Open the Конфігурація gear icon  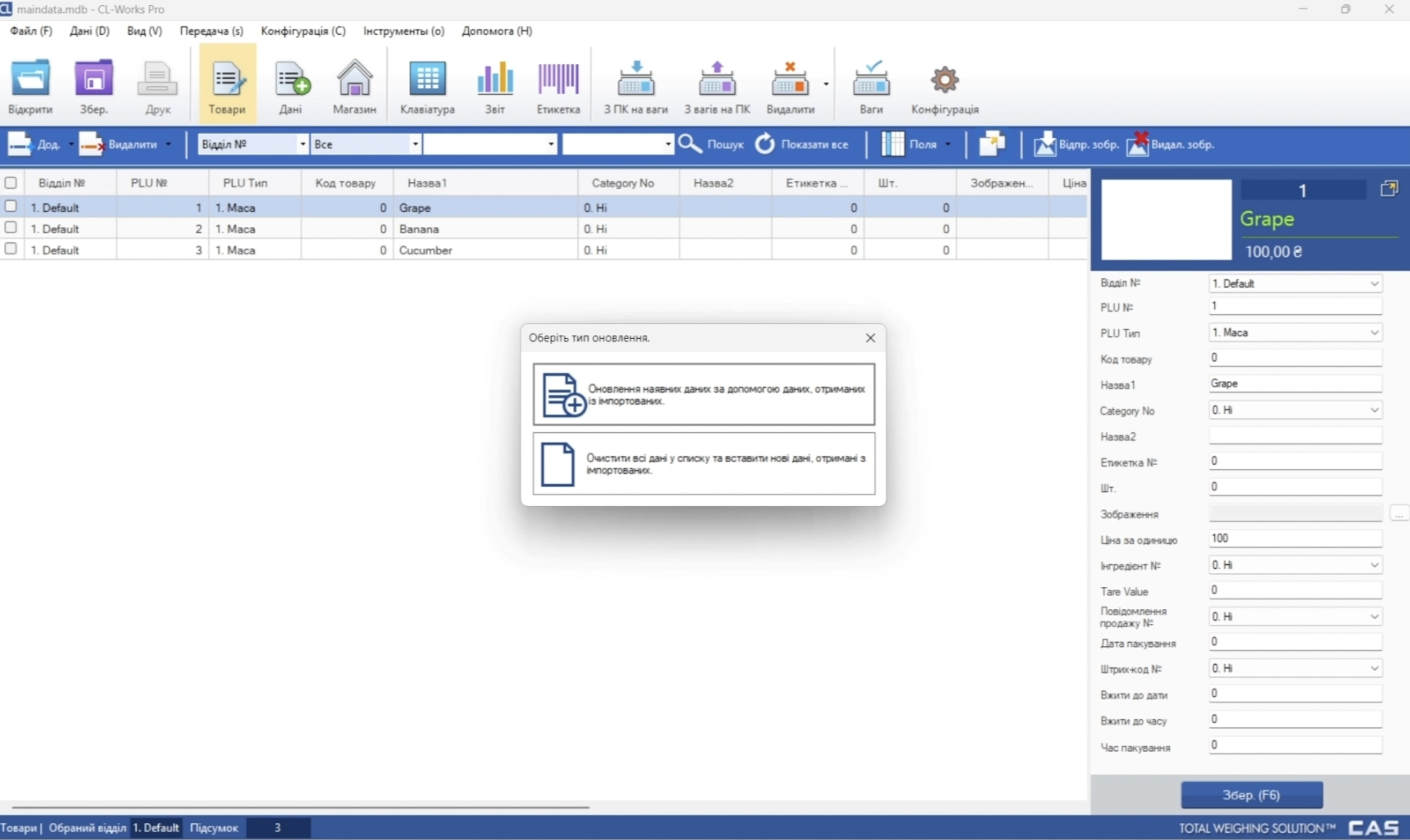[944, 80]
